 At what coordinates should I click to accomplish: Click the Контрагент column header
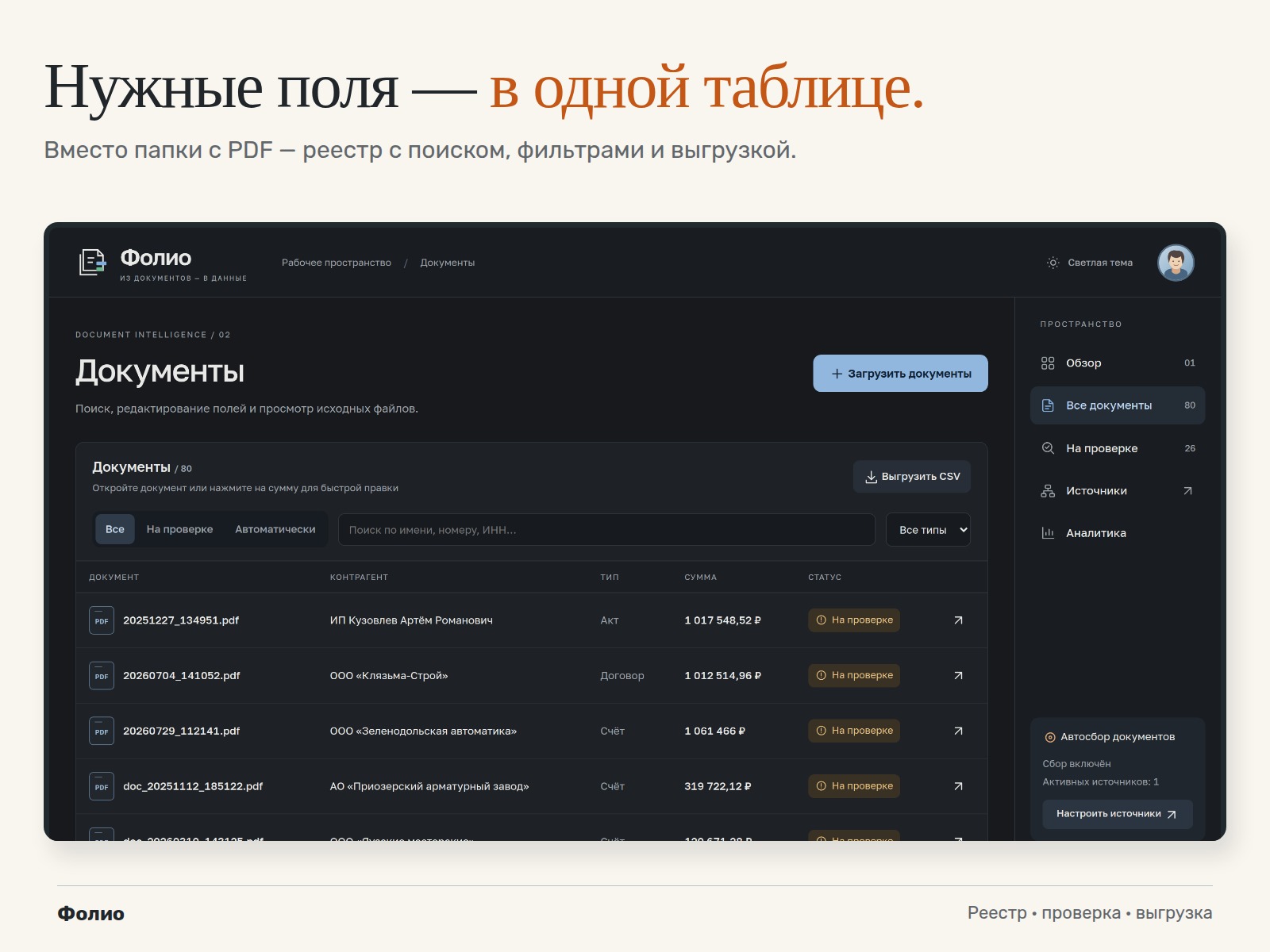(x=359, y=578)
